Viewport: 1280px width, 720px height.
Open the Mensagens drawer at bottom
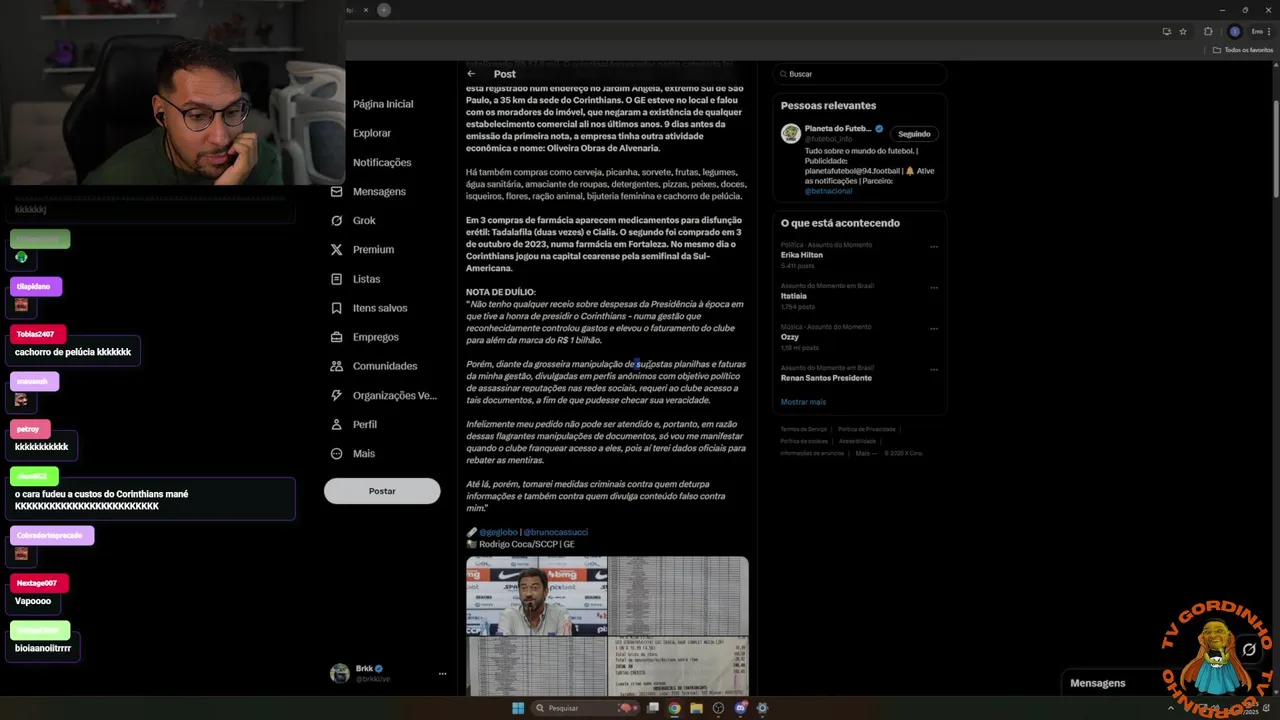[1098, 683]
